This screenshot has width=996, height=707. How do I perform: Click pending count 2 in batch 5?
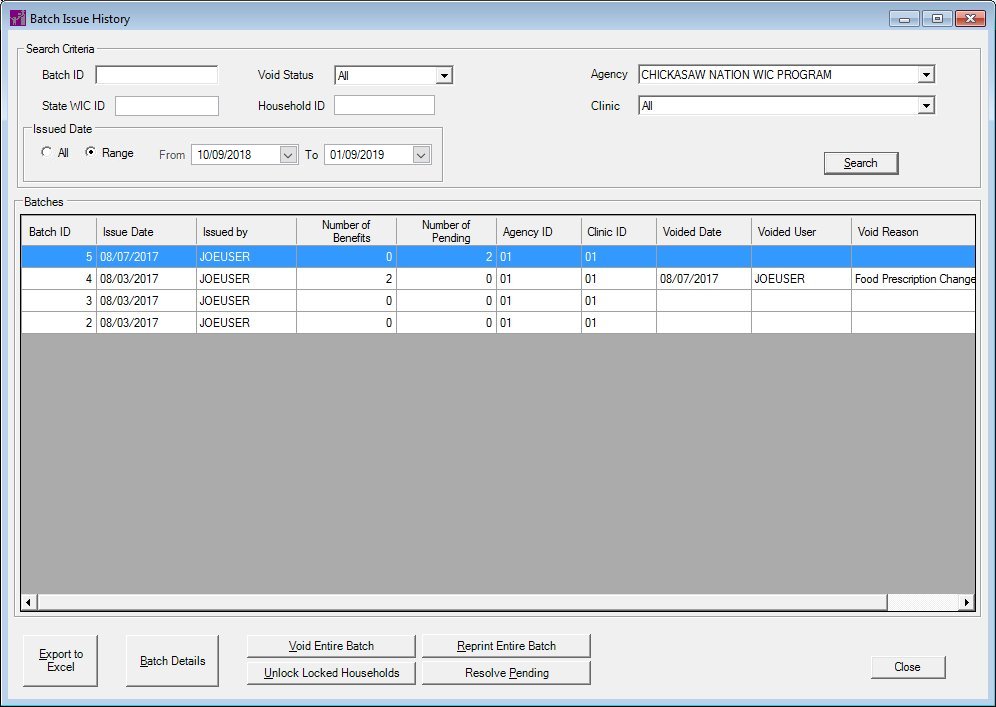[x=447, y=257]
